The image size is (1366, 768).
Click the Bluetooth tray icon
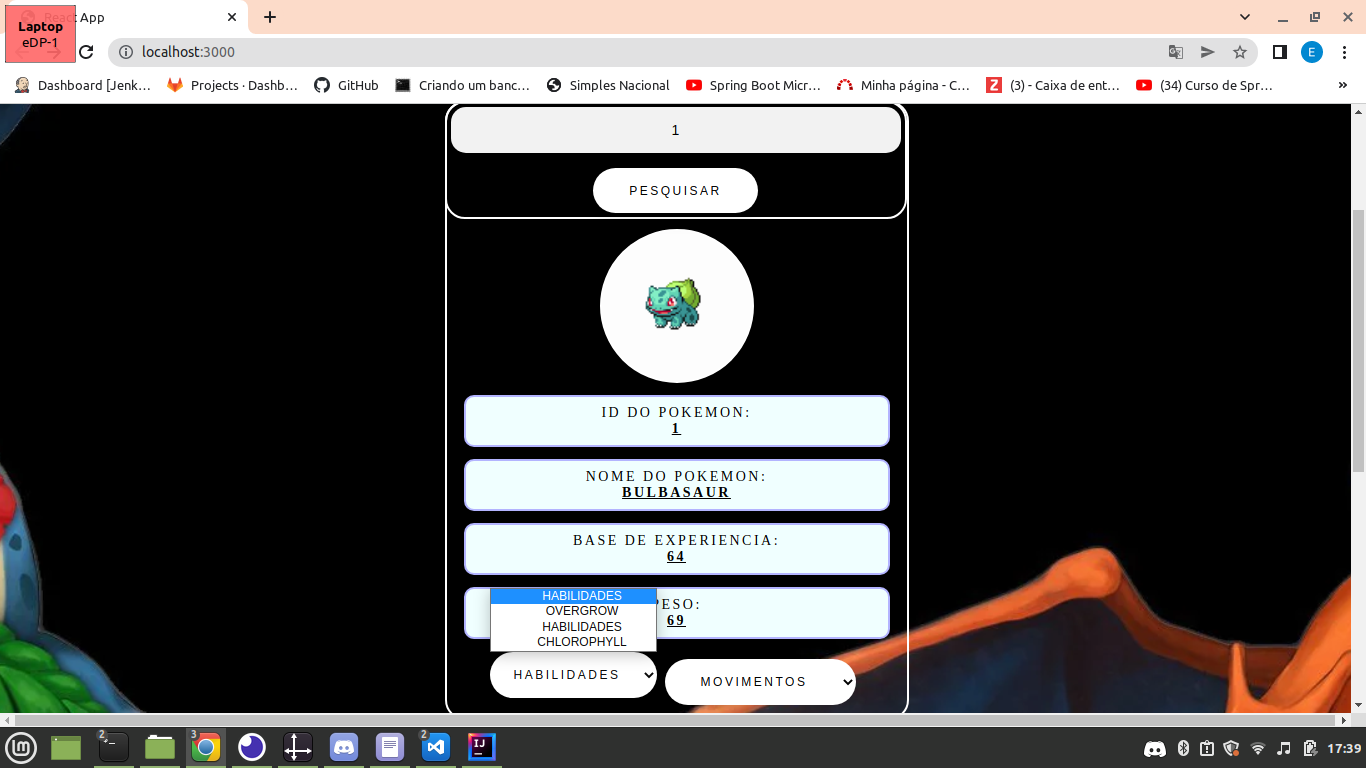[1182, 748]
